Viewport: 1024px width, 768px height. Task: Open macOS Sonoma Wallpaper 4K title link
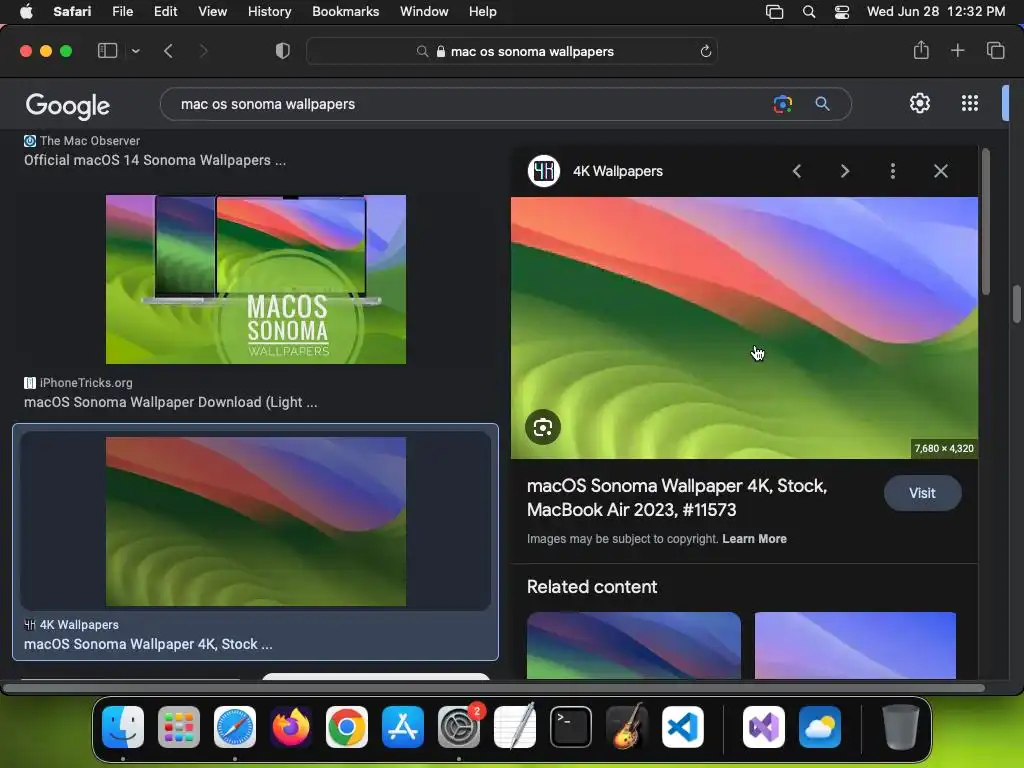[x=677, y=498]
